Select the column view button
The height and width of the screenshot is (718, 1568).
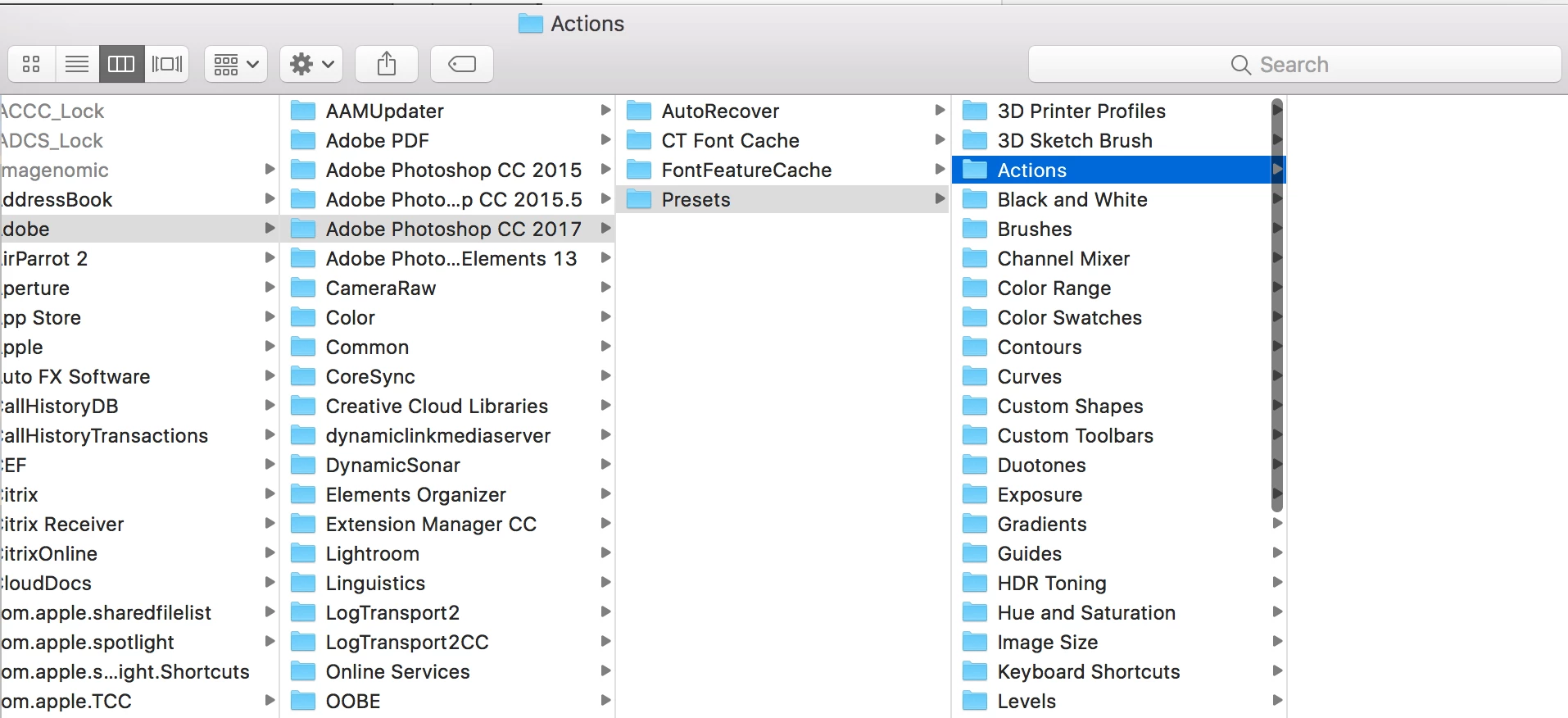tap(121, 64)
